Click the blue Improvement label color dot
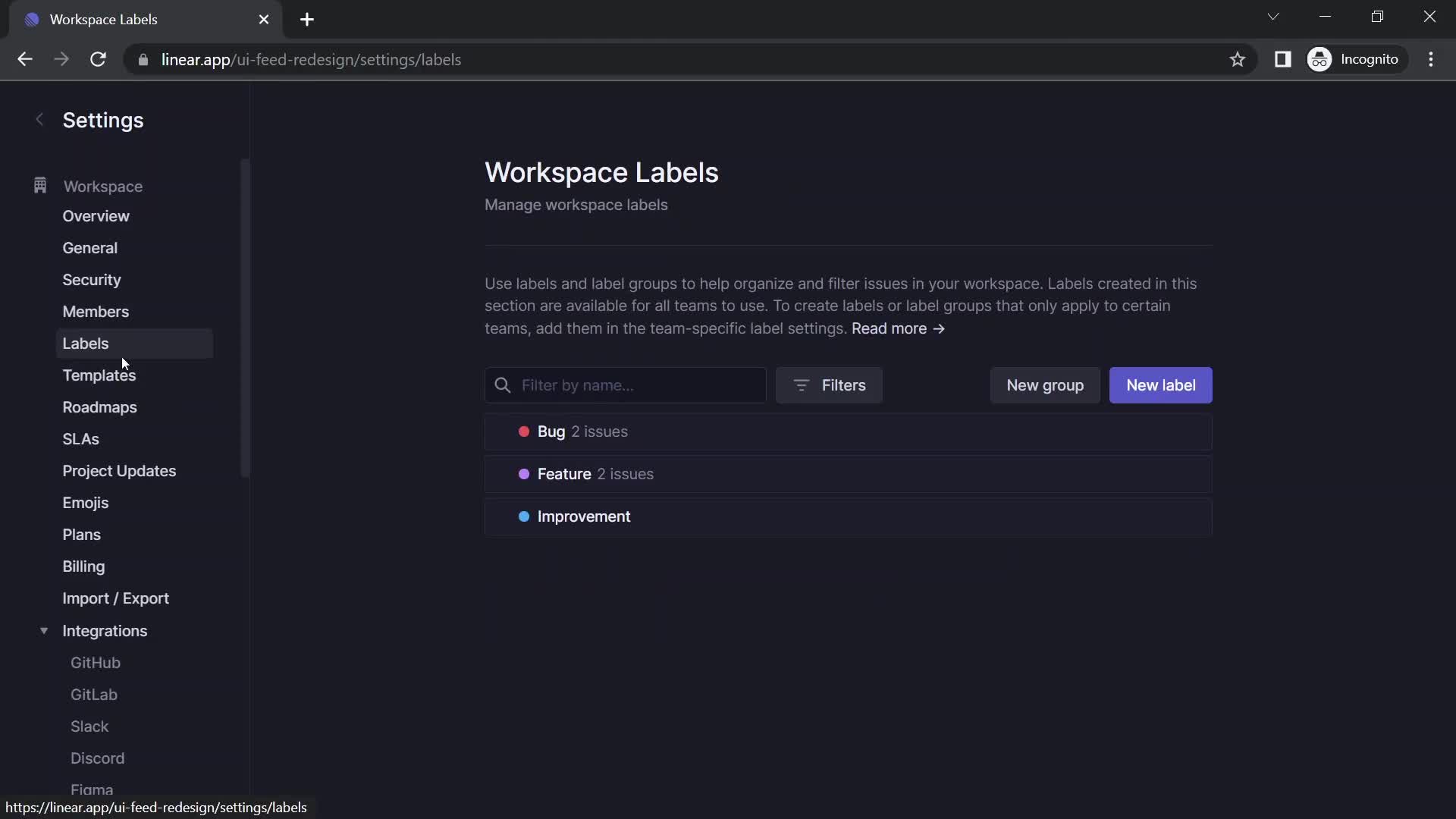The image size is (1456, 819). (523, 516)
